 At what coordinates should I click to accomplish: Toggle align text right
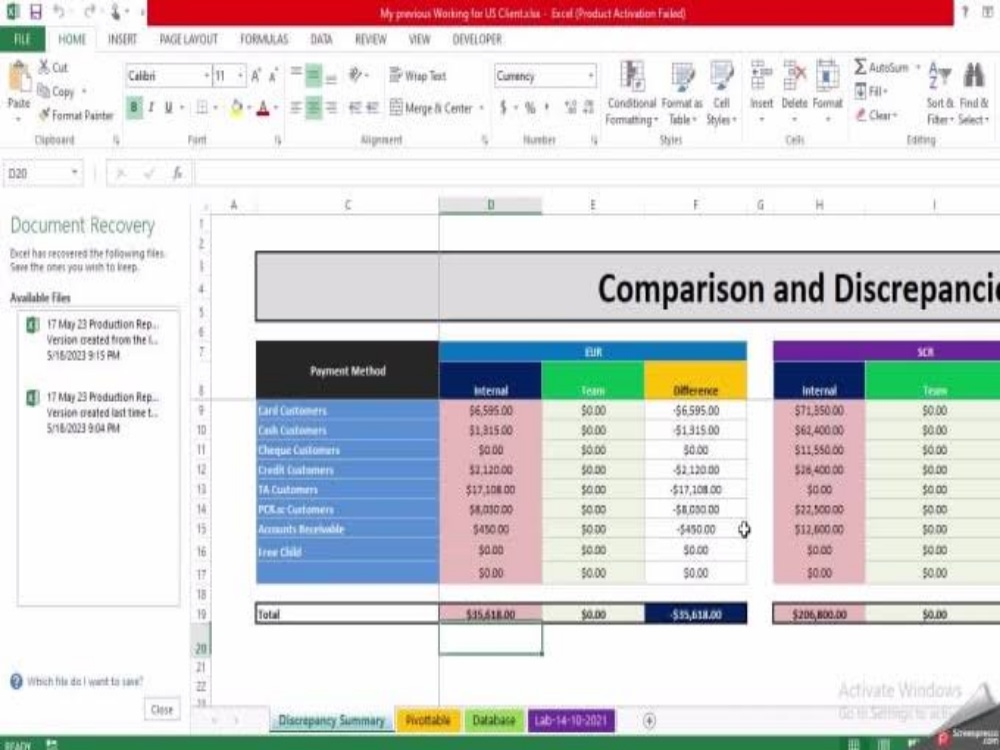pos(331,108)
